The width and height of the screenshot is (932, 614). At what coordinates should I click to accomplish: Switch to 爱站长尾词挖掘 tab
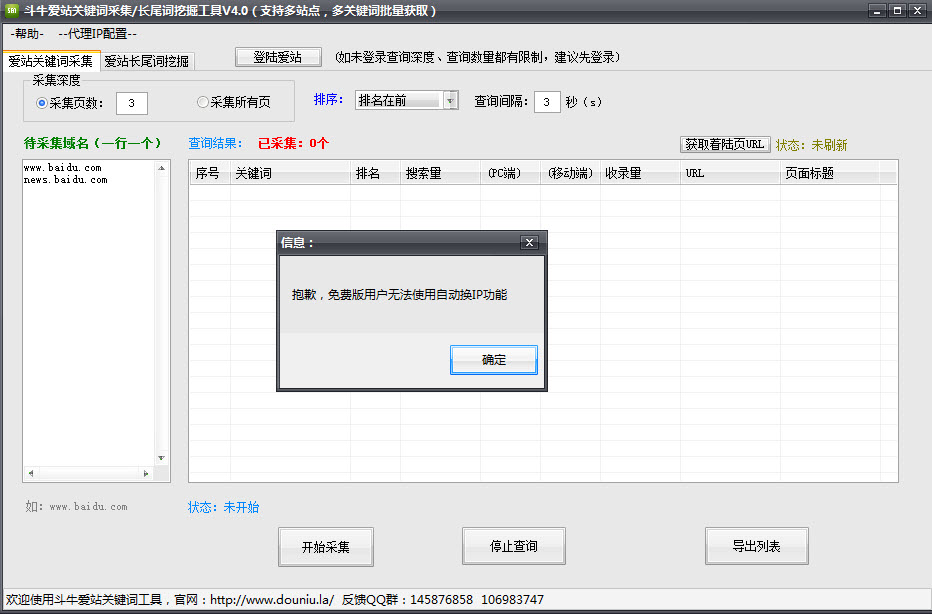pos(147,61)
